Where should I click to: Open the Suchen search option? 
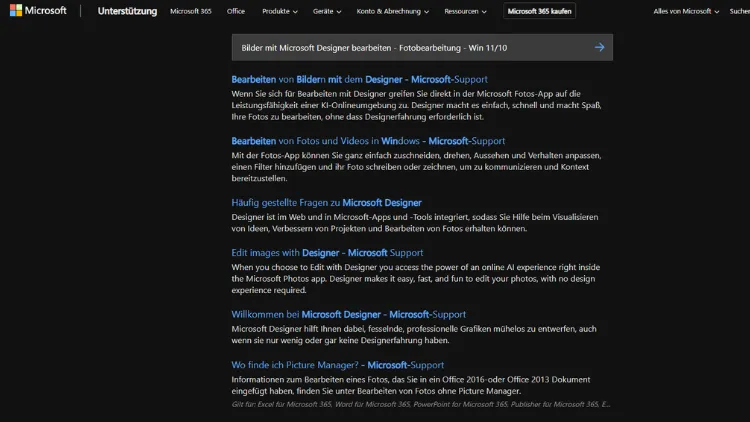tap(739, 11)
